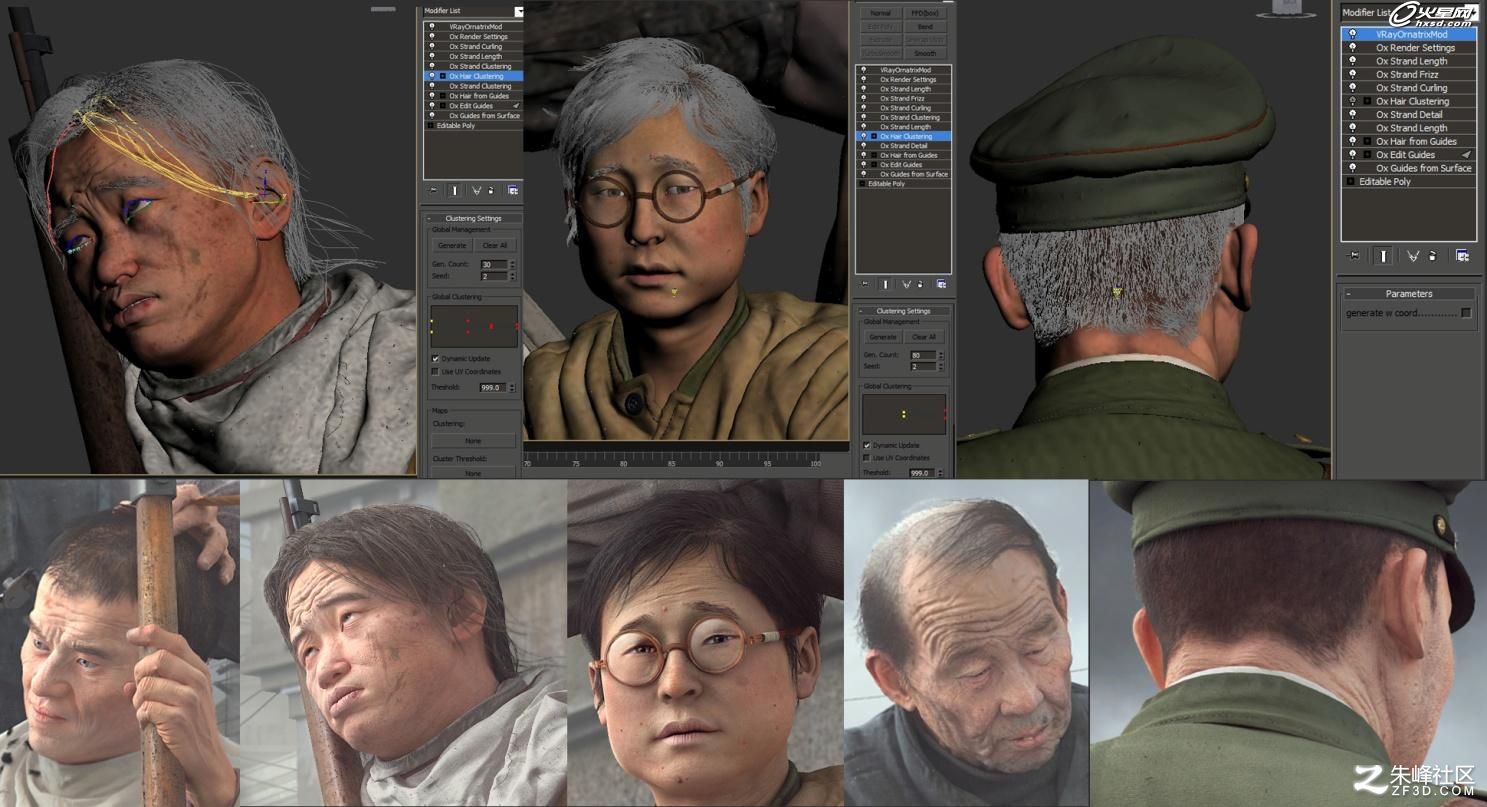Remove modifier from stack in left panel
Image resolution: width=1487 pixels, height=807 pixels.
pos(491,189)
